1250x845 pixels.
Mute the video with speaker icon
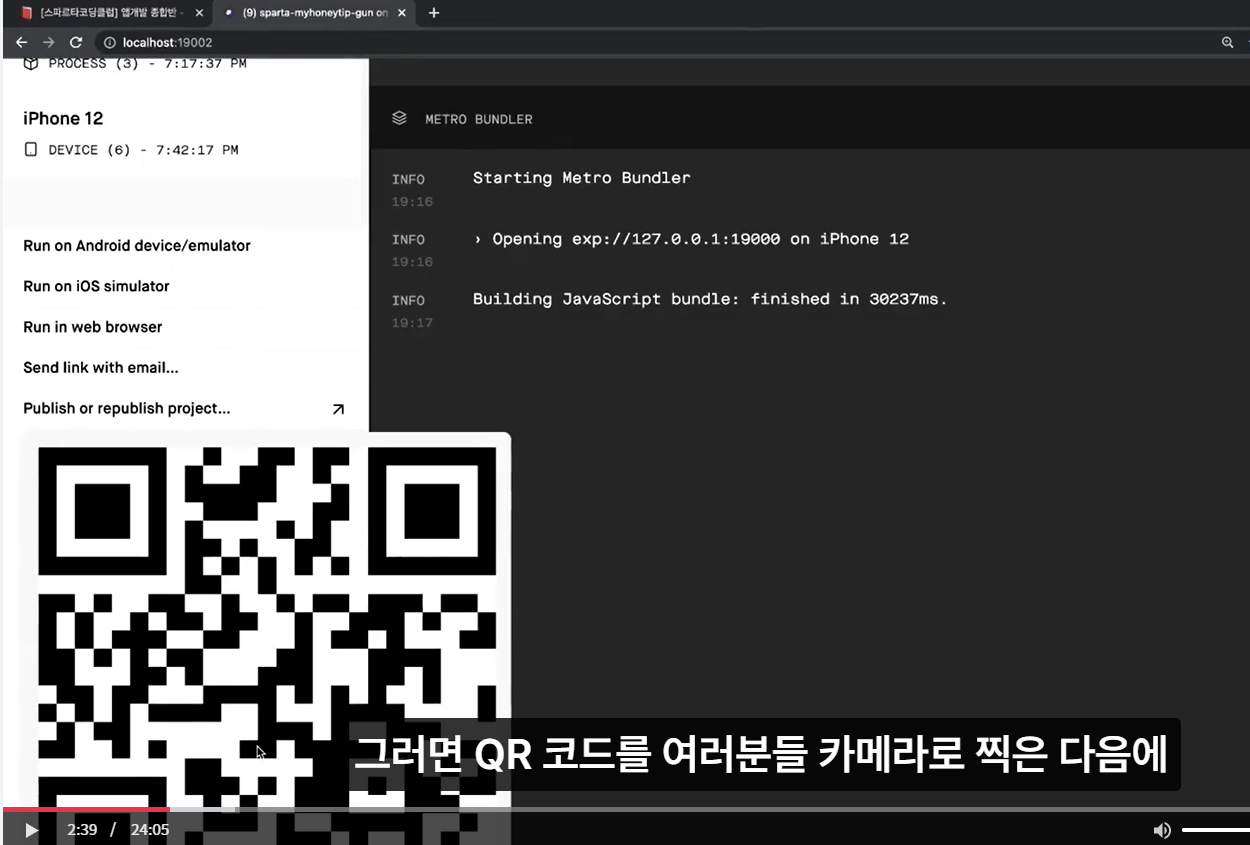pyautogui.click(x=1162, y=830)
